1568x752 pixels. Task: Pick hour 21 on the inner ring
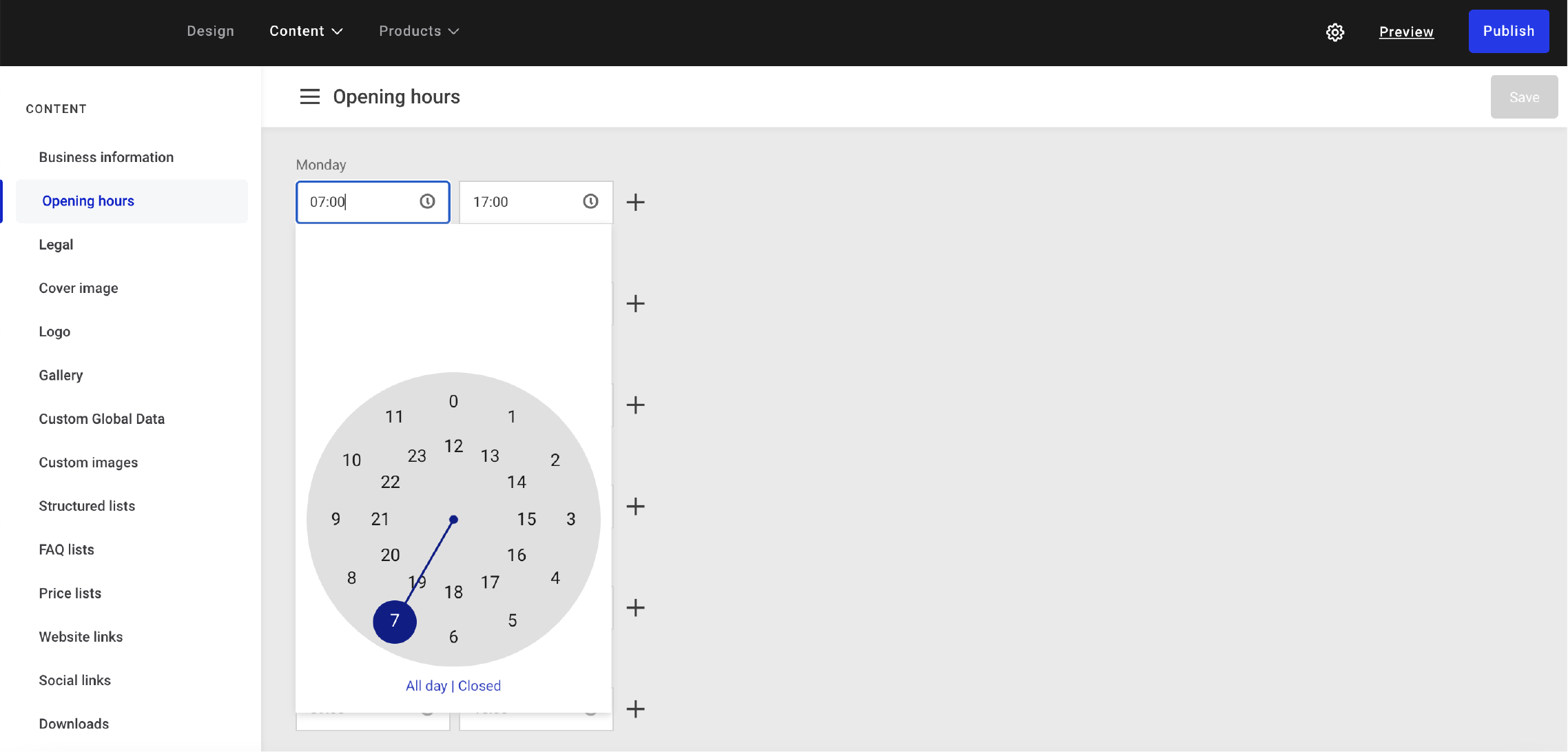tap(380, 519)
